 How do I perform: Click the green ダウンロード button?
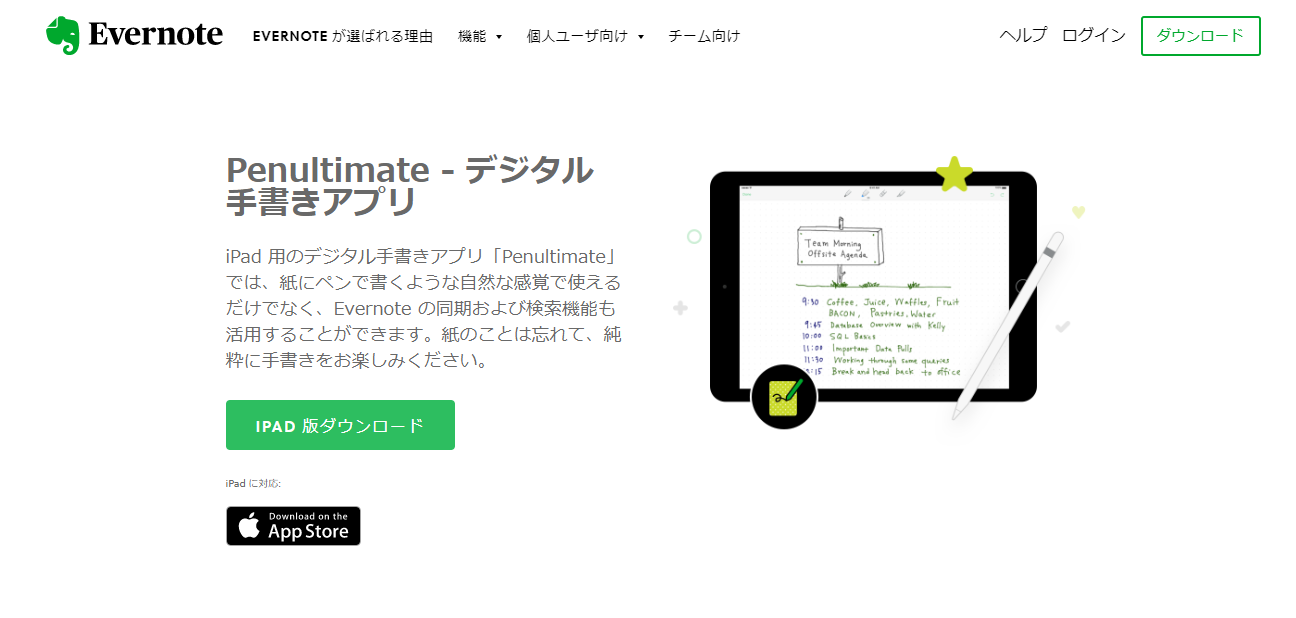(x=1200, y=35)
